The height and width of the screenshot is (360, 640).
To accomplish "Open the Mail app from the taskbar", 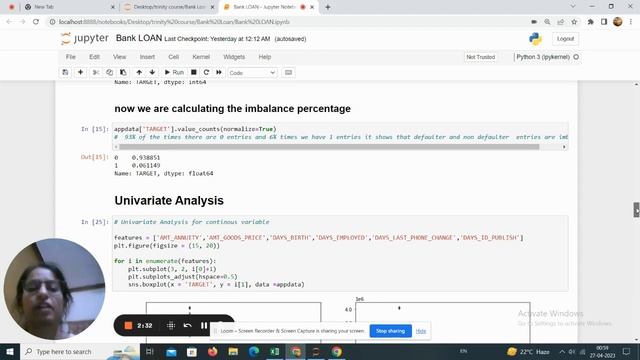I will 171,351.
